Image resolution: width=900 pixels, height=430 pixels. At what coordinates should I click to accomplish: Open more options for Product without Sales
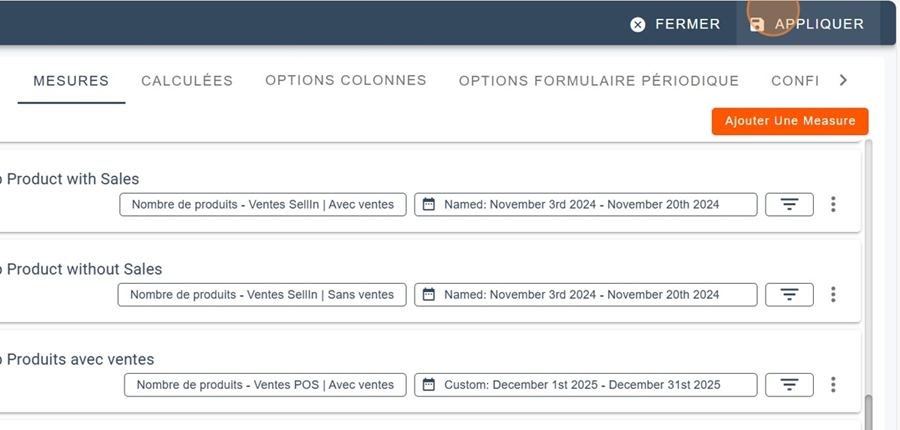point(833,294)
